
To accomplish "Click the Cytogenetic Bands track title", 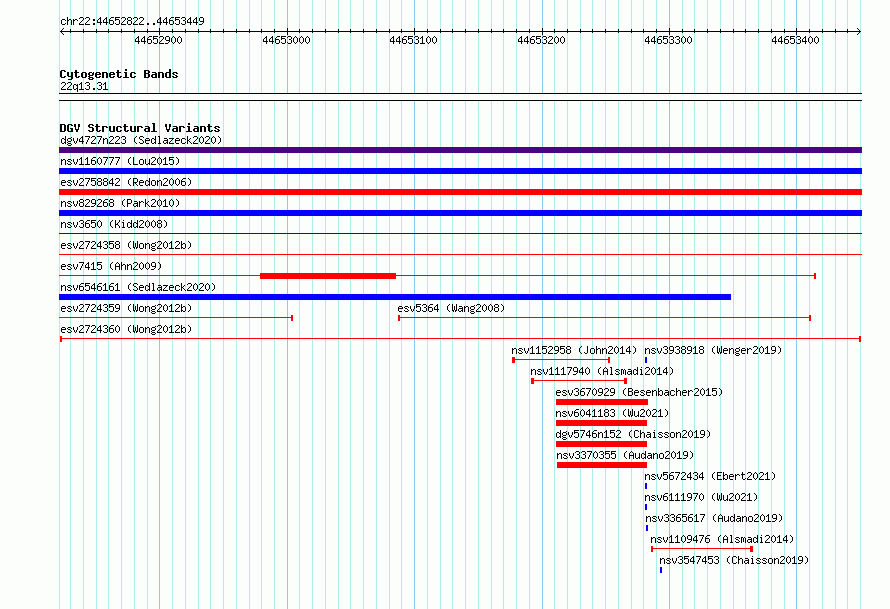I will pos(119,74).
